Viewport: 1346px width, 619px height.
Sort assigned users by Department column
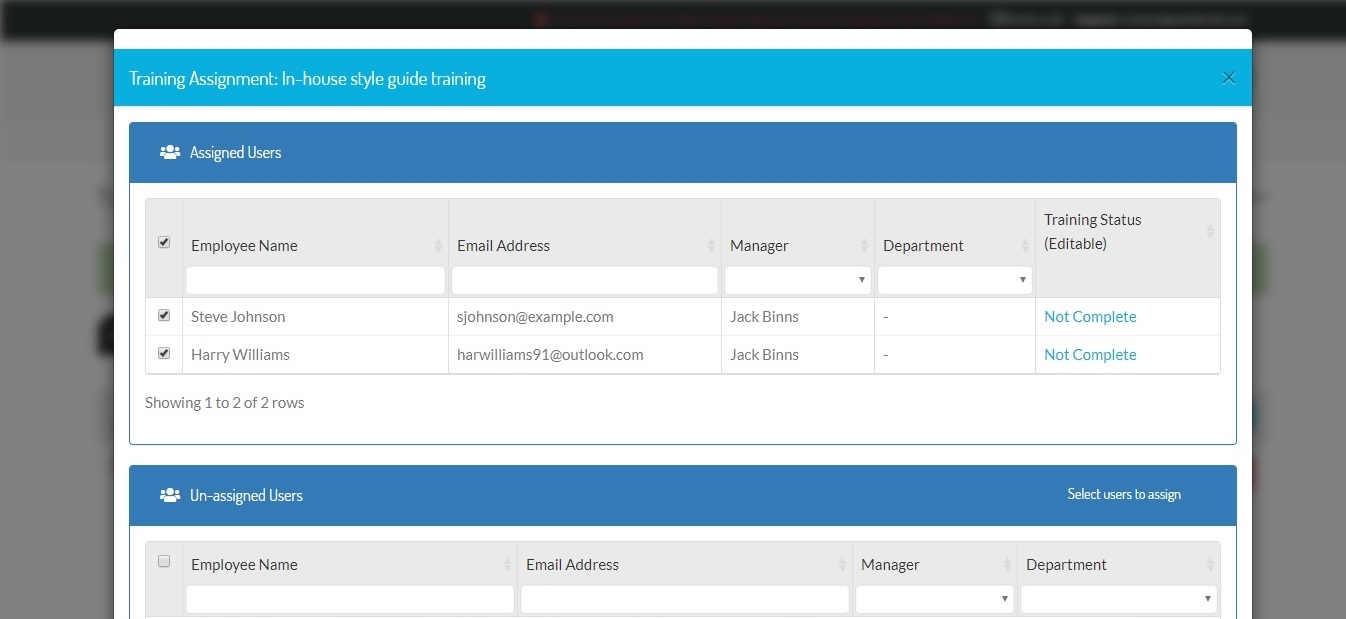click(1025, 246)
